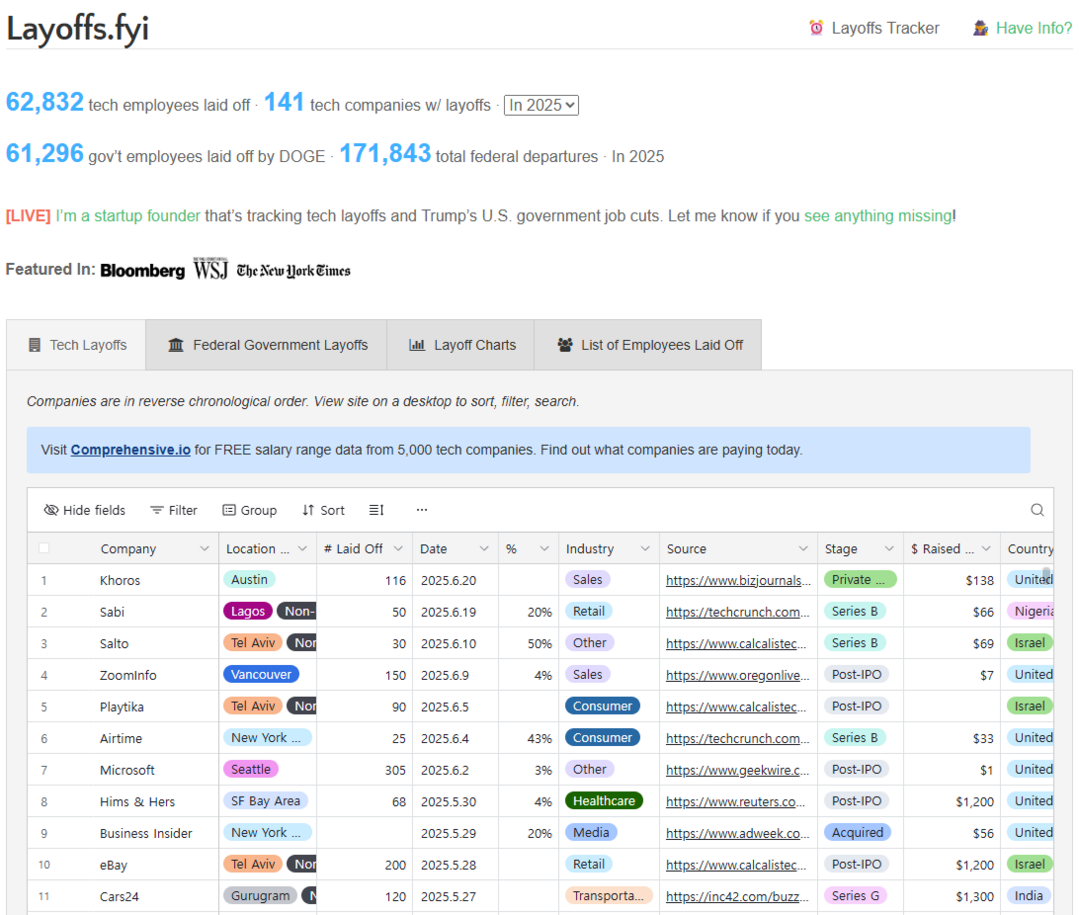Open the Salto calcalistech source link
The height and width of the screenshot is (915, 1079).
click(736, 643)
